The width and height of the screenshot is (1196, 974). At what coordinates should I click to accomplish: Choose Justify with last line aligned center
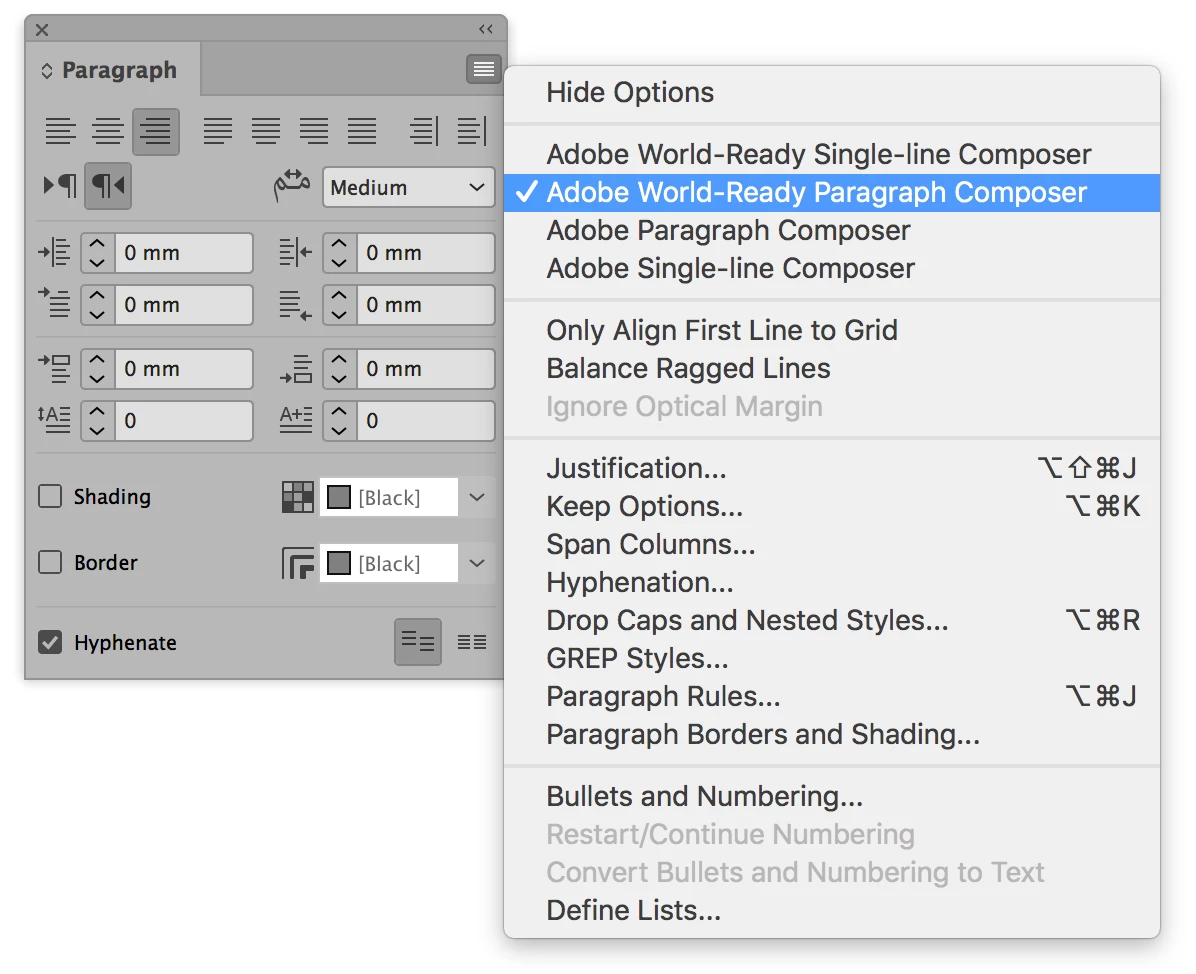[266, 131]
